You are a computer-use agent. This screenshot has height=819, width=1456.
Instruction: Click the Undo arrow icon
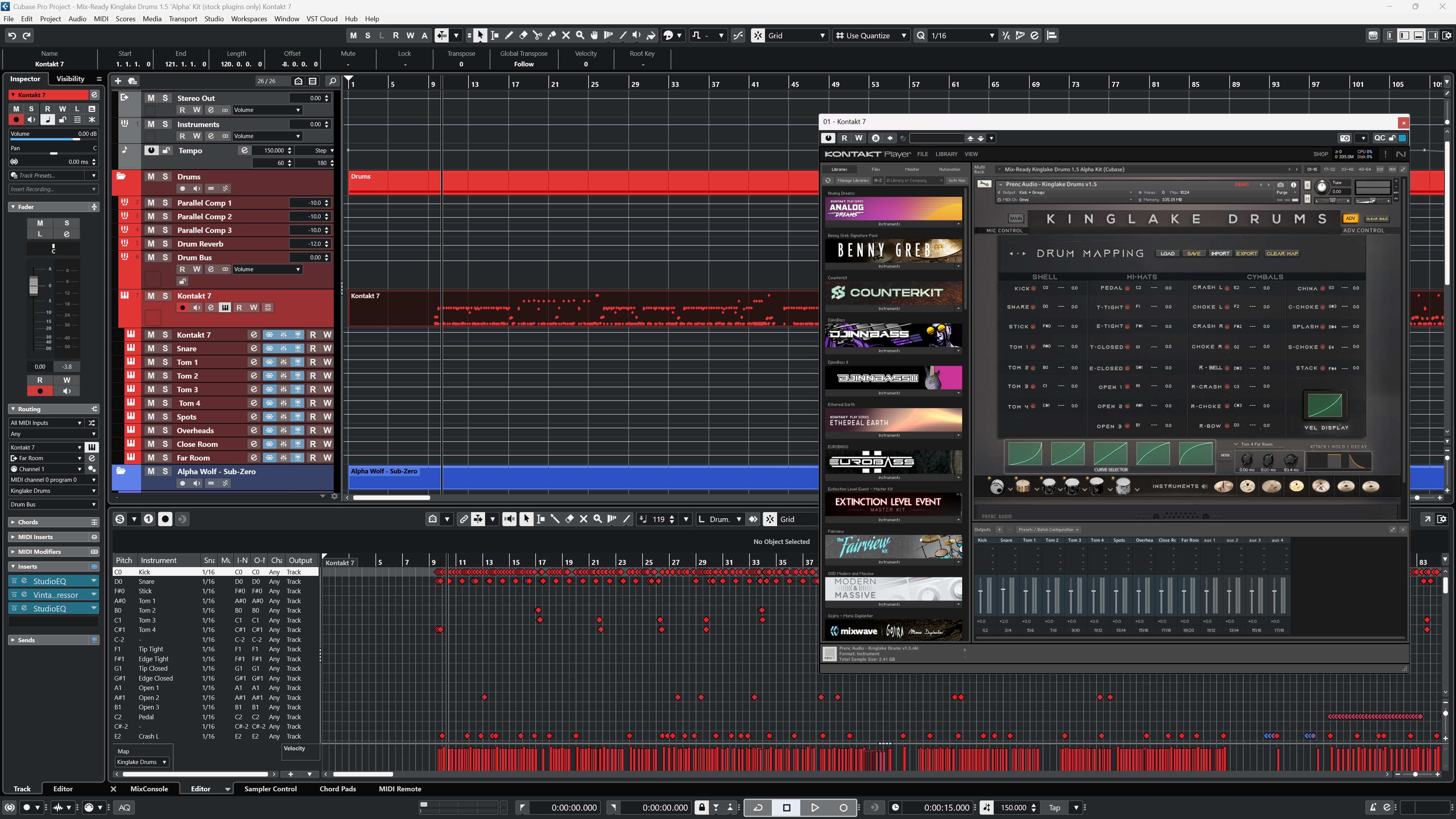click(x=12, y=35)
